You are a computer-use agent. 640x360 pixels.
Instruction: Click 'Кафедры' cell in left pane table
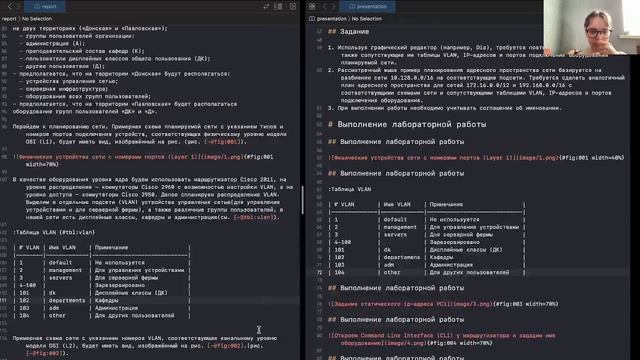click(107, 300)
